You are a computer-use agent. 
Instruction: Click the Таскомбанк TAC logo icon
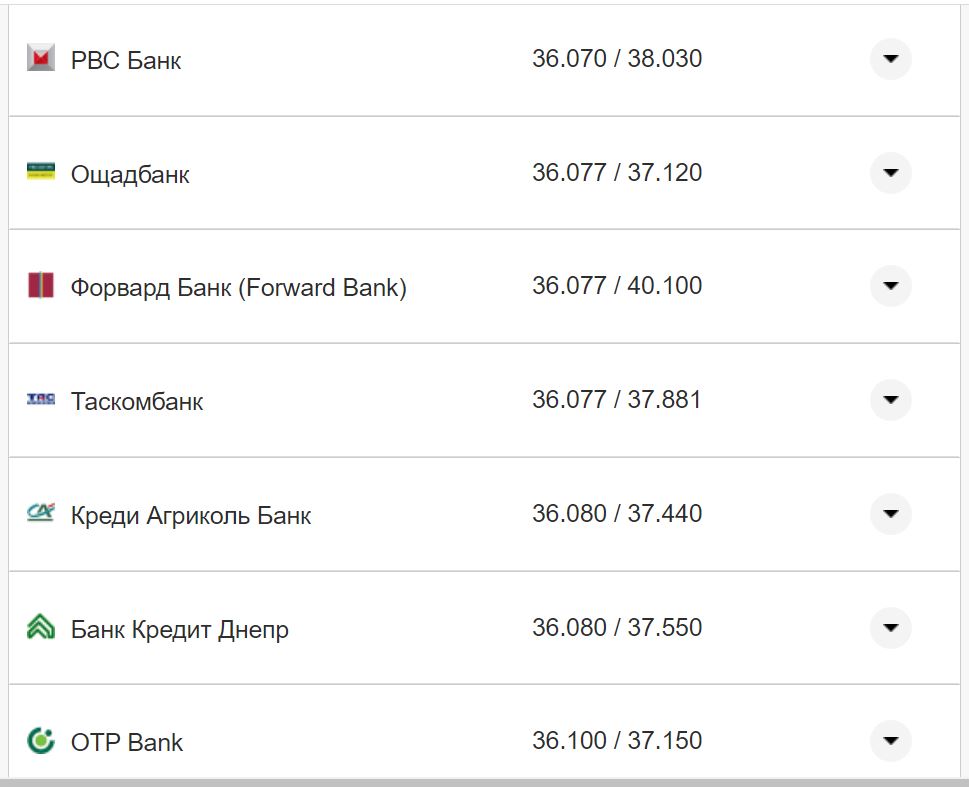click(x=40, y=400)
